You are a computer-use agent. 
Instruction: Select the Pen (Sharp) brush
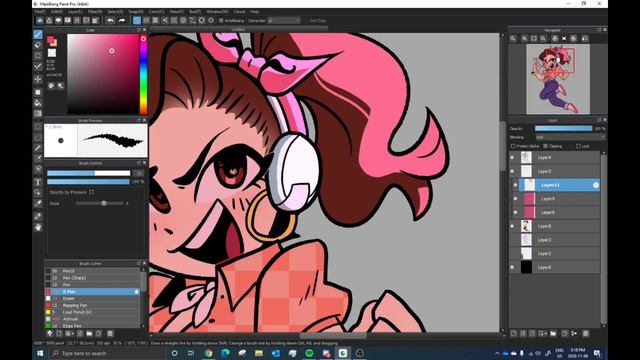tap(92, 278)
